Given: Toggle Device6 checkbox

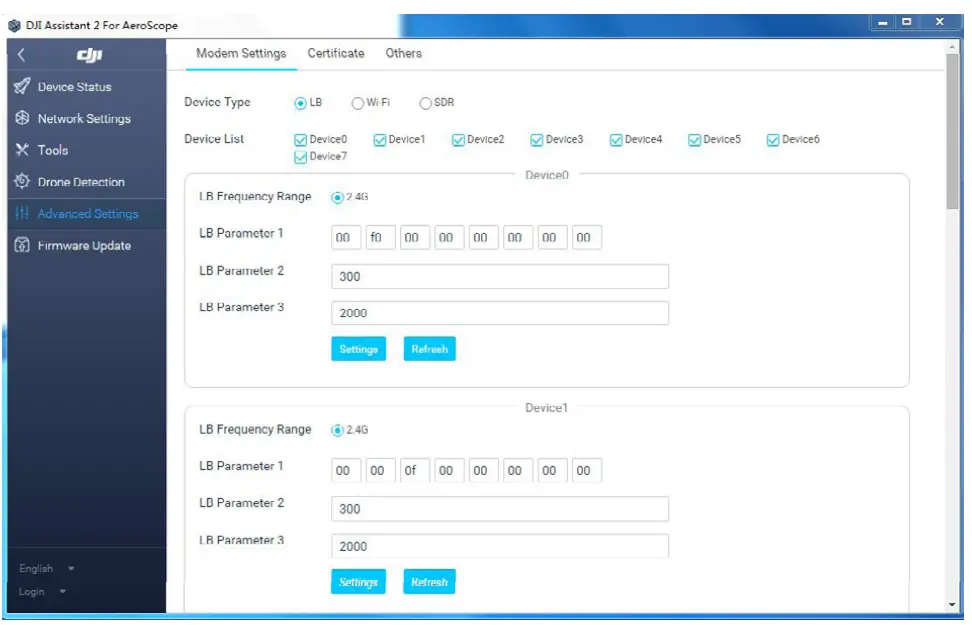Looking at the screenshot, I should tap(773, 140).
